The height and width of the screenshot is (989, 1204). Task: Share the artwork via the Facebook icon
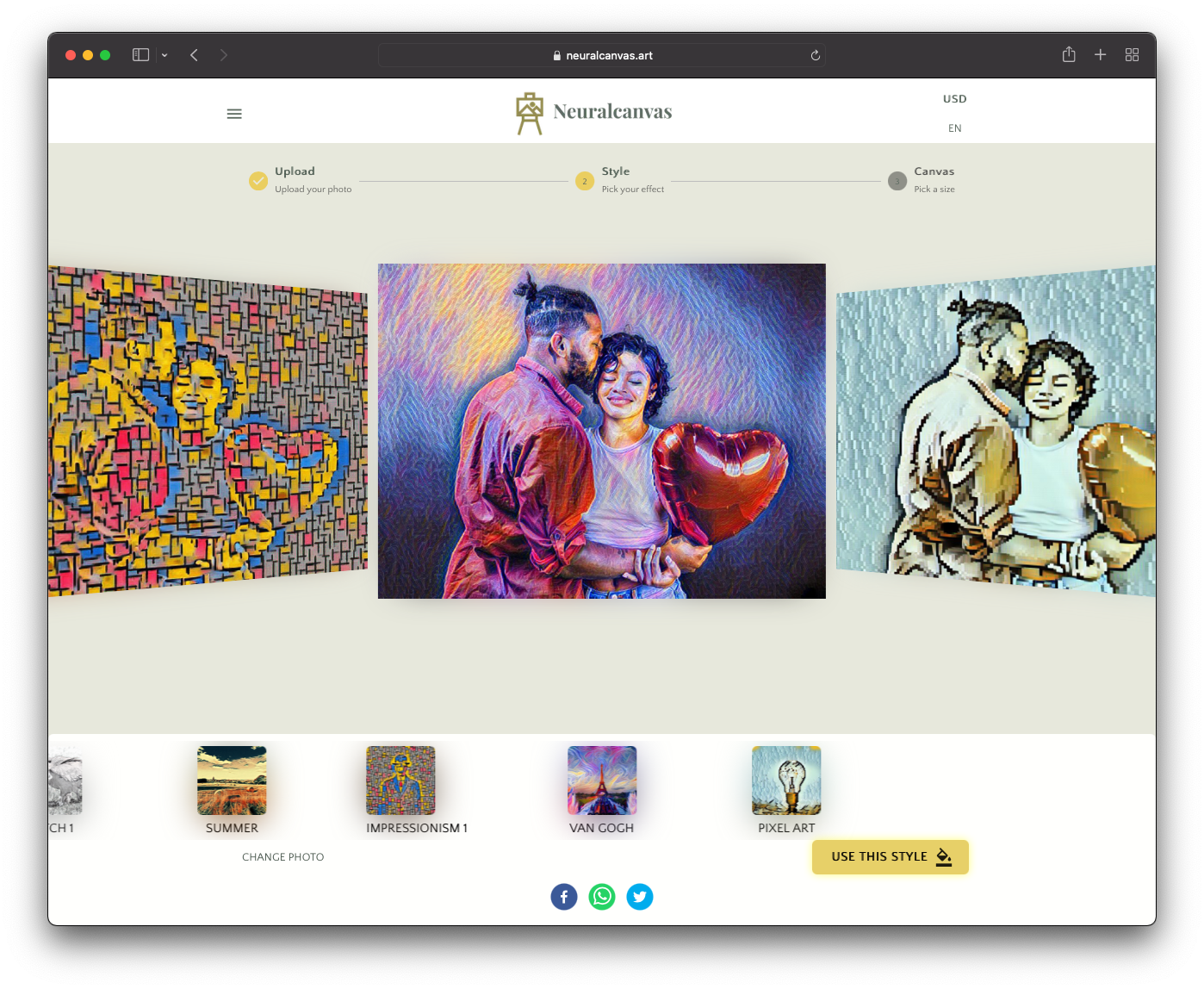[564, 897]
